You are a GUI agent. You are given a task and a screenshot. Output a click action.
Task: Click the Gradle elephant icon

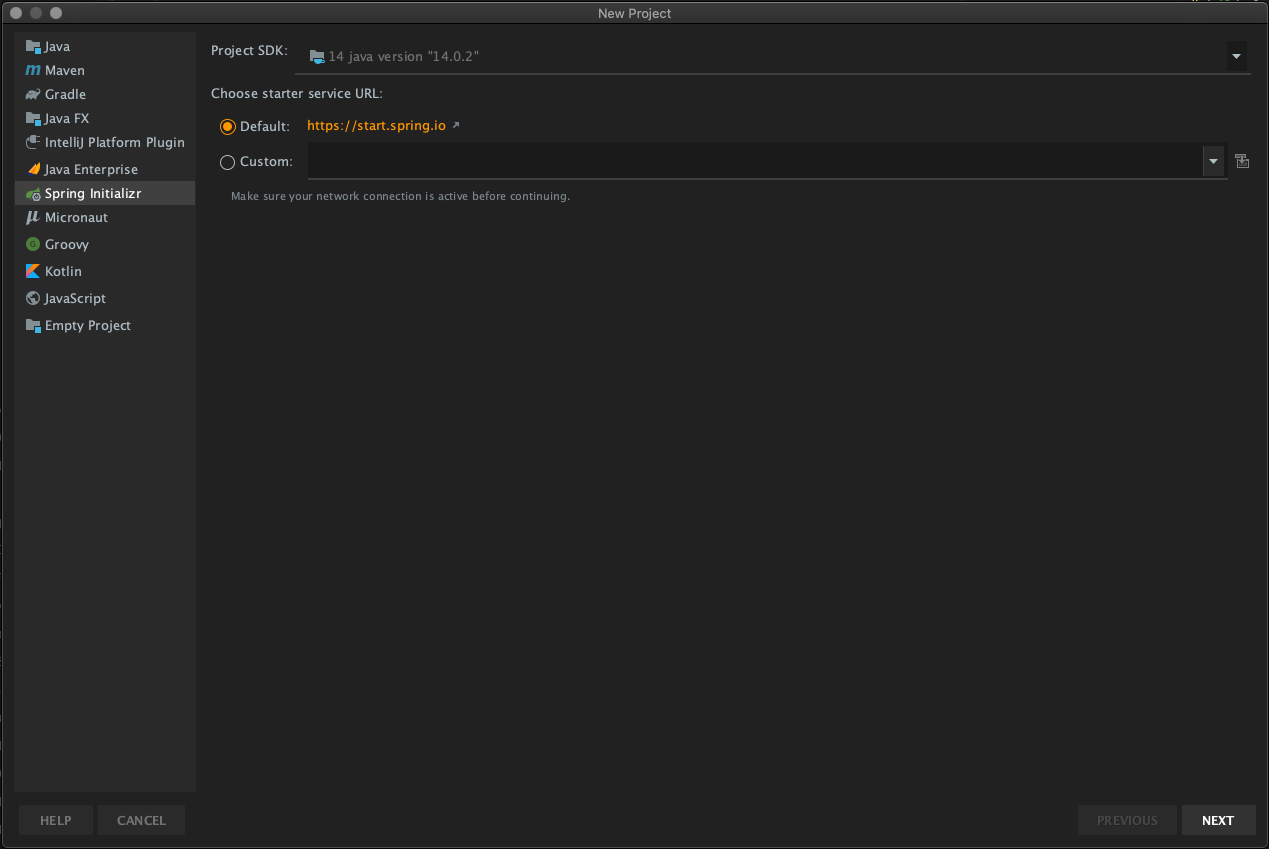(x=33, y=95)
